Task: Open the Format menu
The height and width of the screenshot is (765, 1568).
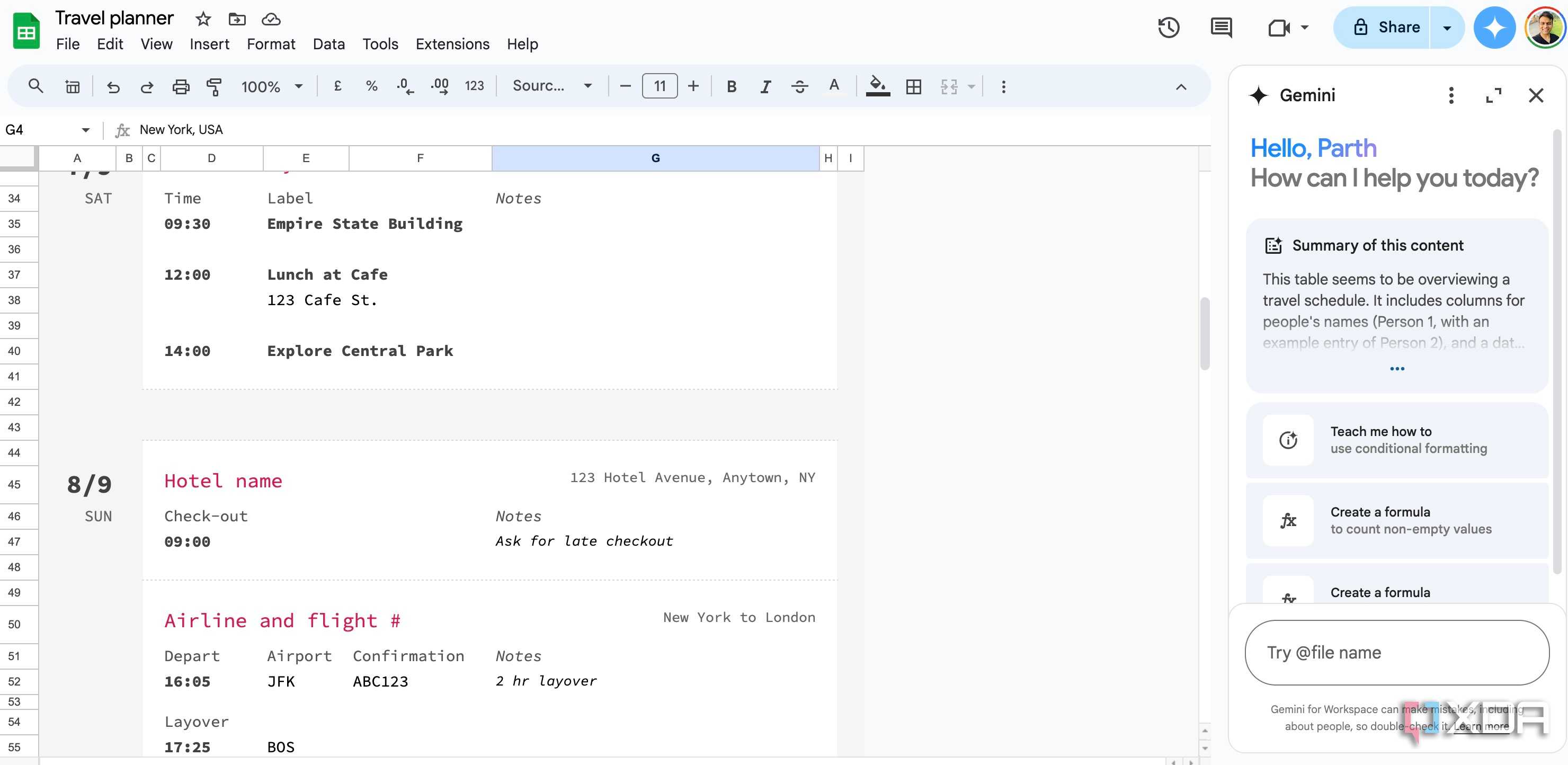Action: pyautogui.click(x=271, y=44)
